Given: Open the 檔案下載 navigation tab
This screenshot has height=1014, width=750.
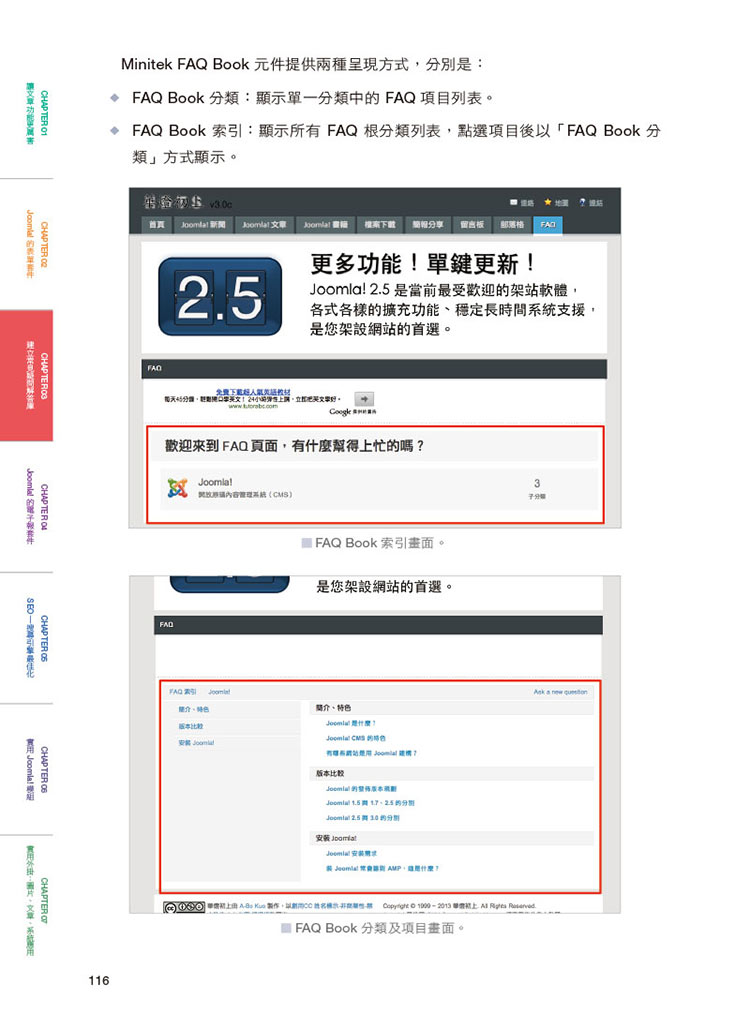Looking at the screenshot, I should (x=380, y=224).
